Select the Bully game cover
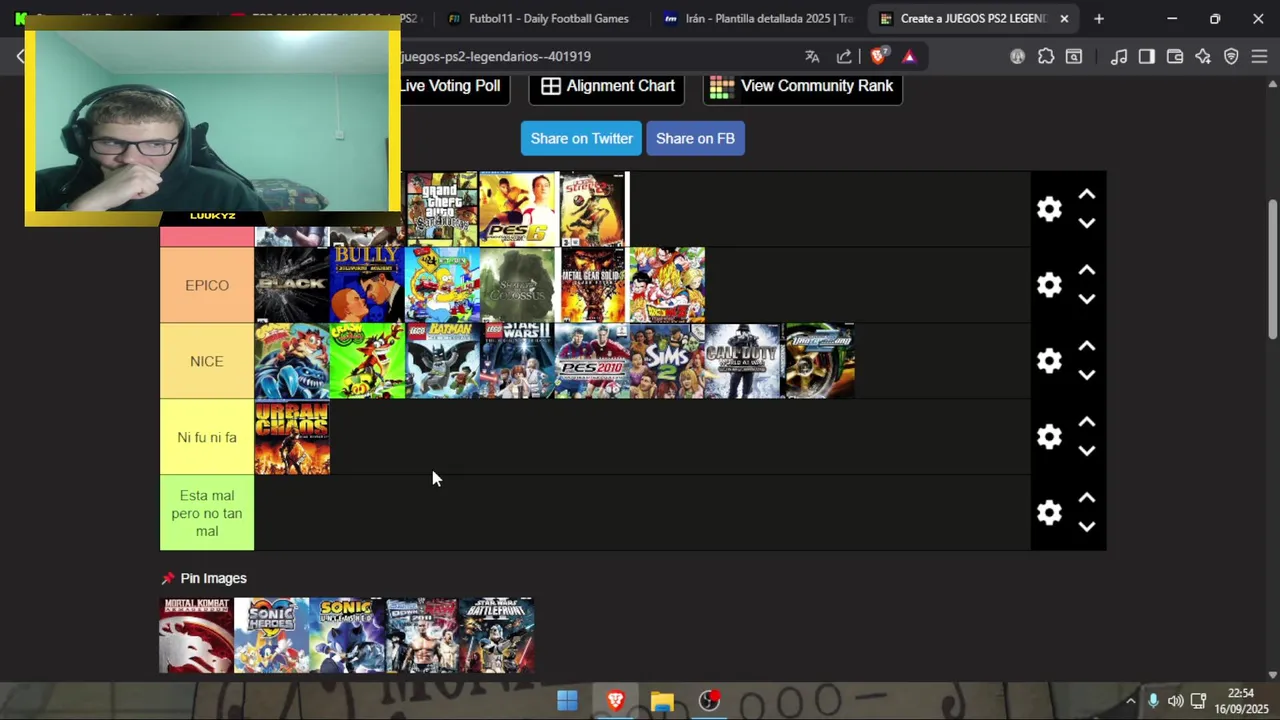Viewport: 1280px width, 720px height. pyautogui.click(x=367, y=285)
